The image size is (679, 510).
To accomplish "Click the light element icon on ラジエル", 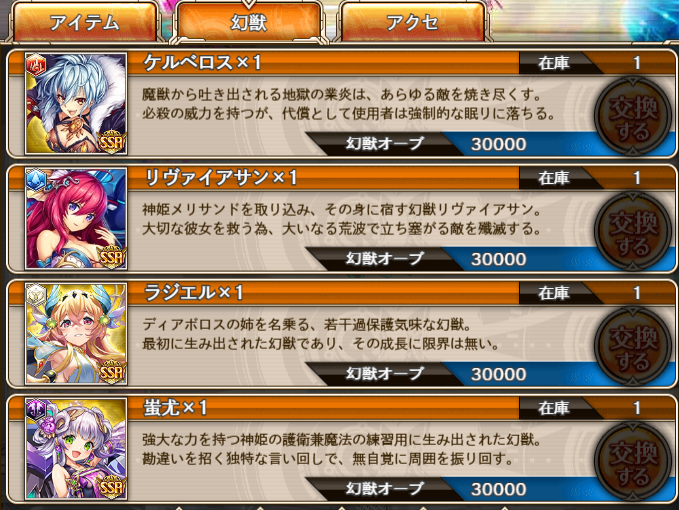I will pyautogui.click(x=36, y=295).
